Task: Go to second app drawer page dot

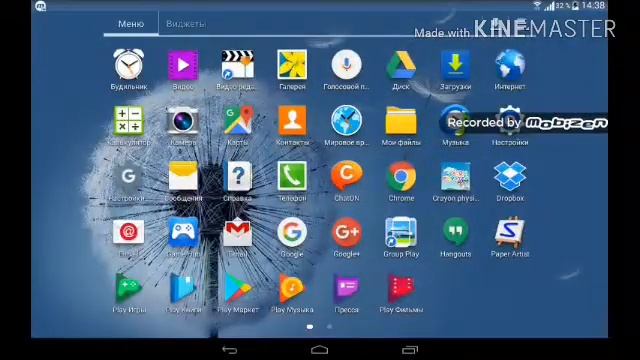Action: pyautogui.click(x=329, y=327)
